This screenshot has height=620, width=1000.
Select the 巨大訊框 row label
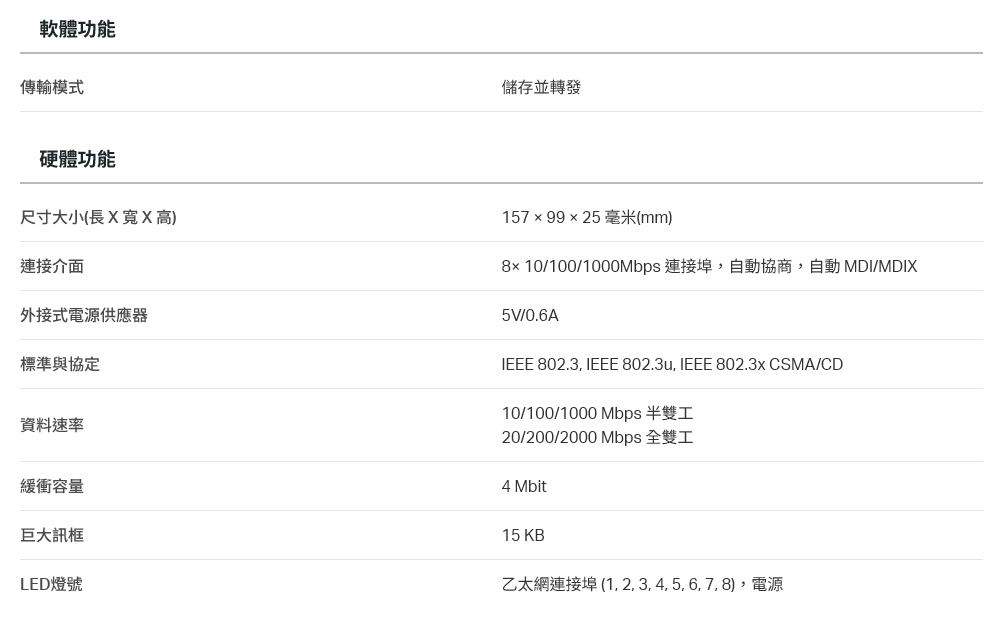52,535
